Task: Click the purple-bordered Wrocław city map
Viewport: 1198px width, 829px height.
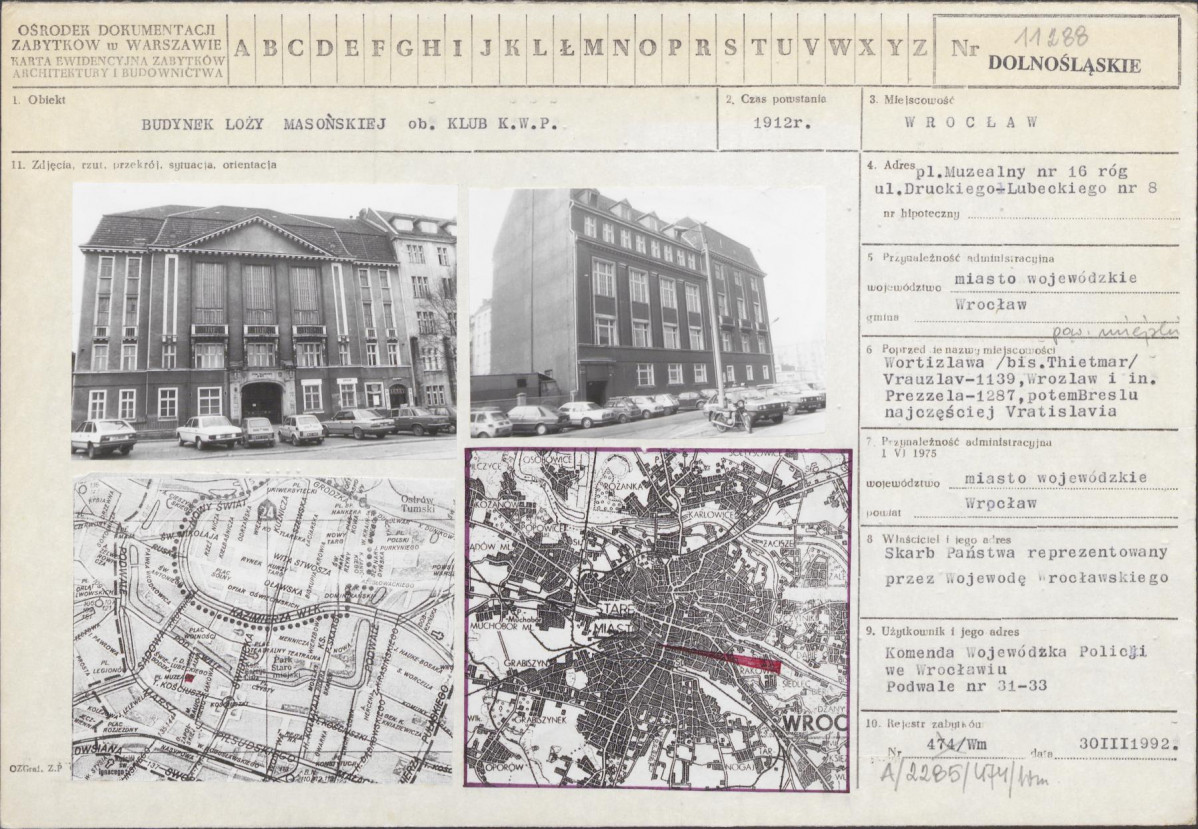Action: point(658,619)
